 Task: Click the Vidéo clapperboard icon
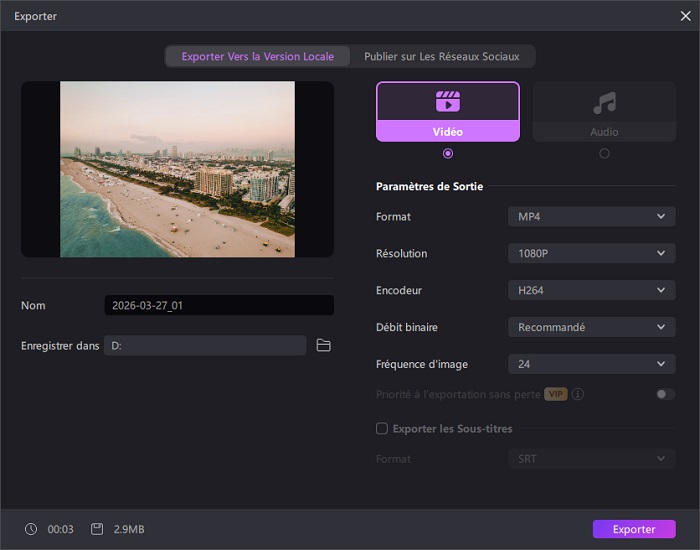click(447, 101)
